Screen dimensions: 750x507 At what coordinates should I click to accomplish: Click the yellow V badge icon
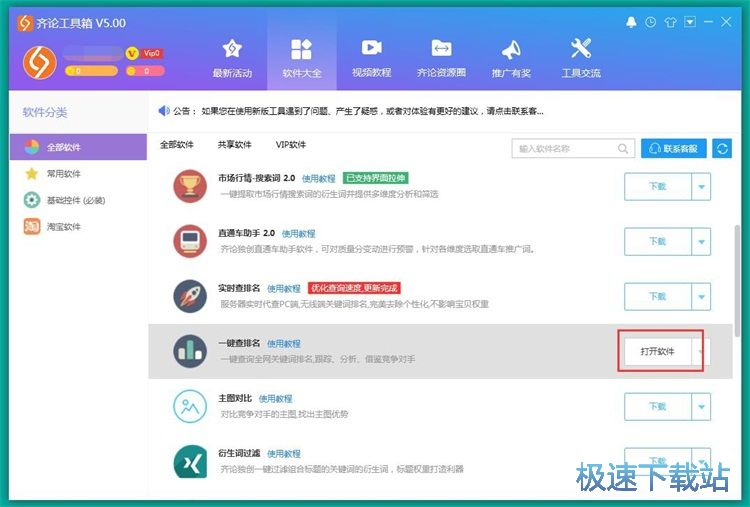pos(132,53)
